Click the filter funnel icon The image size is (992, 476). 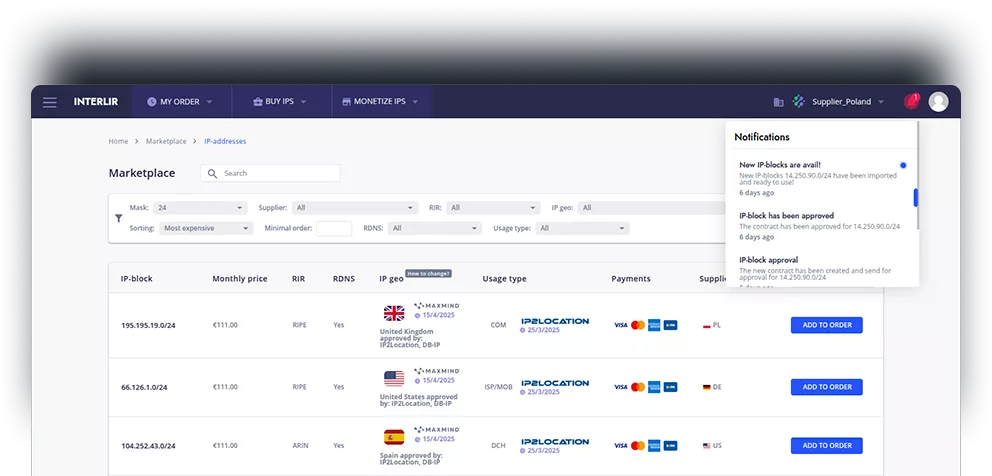tap(118, 218)
